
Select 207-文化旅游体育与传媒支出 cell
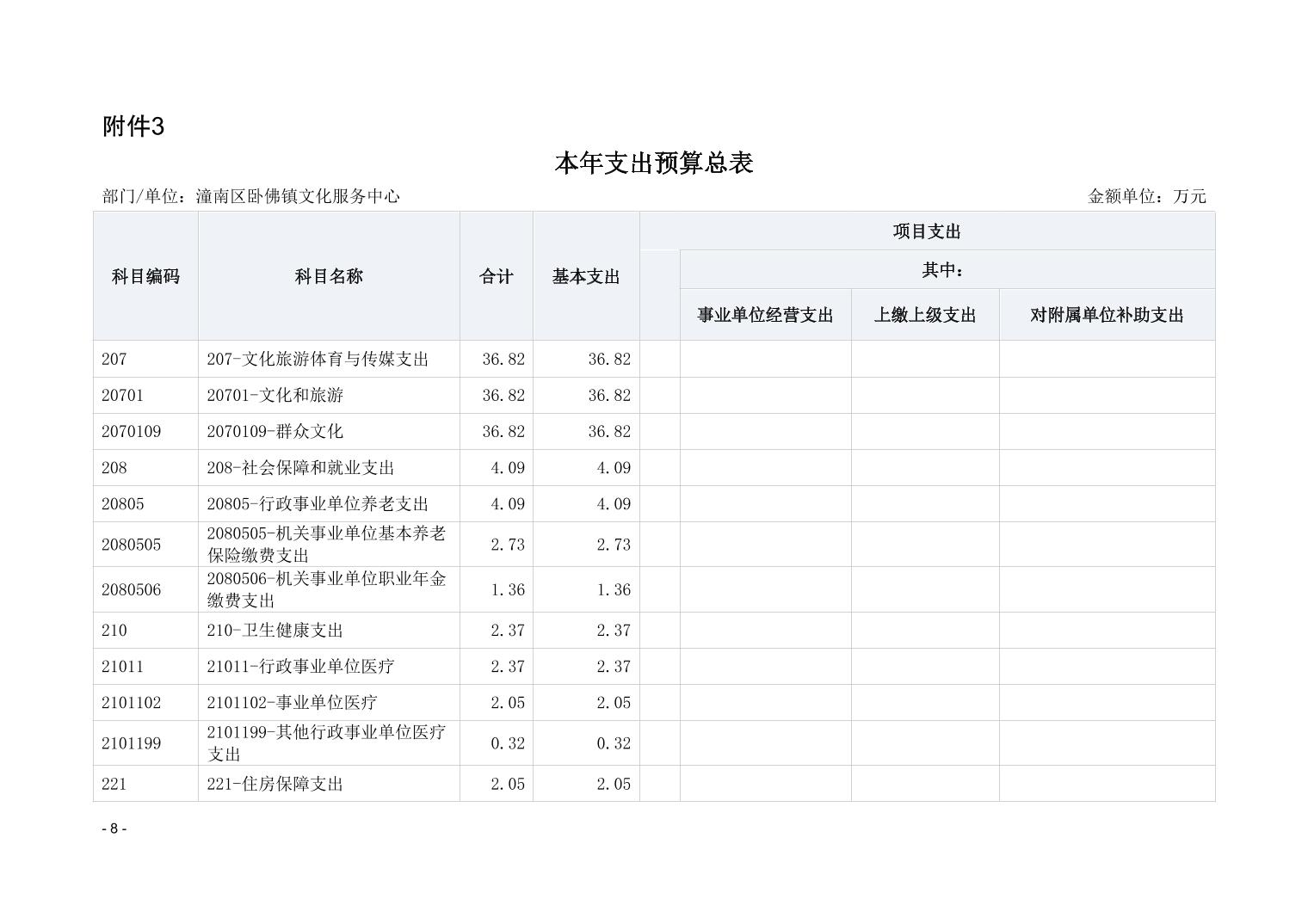pos(329,359)
